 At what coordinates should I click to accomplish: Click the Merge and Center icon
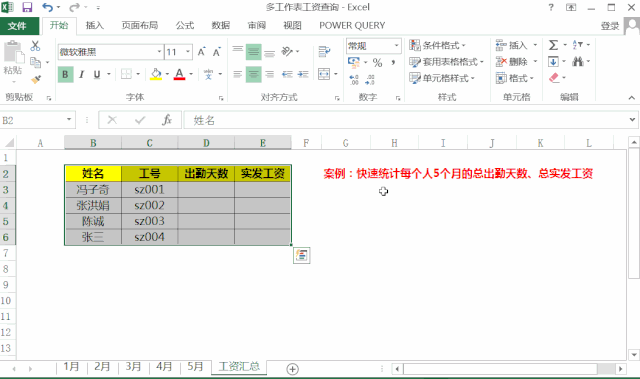coord(324,74)
